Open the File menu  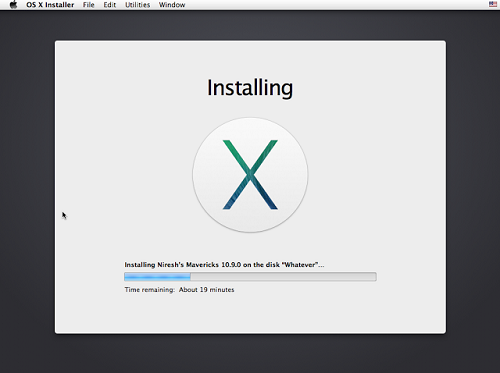89,5
